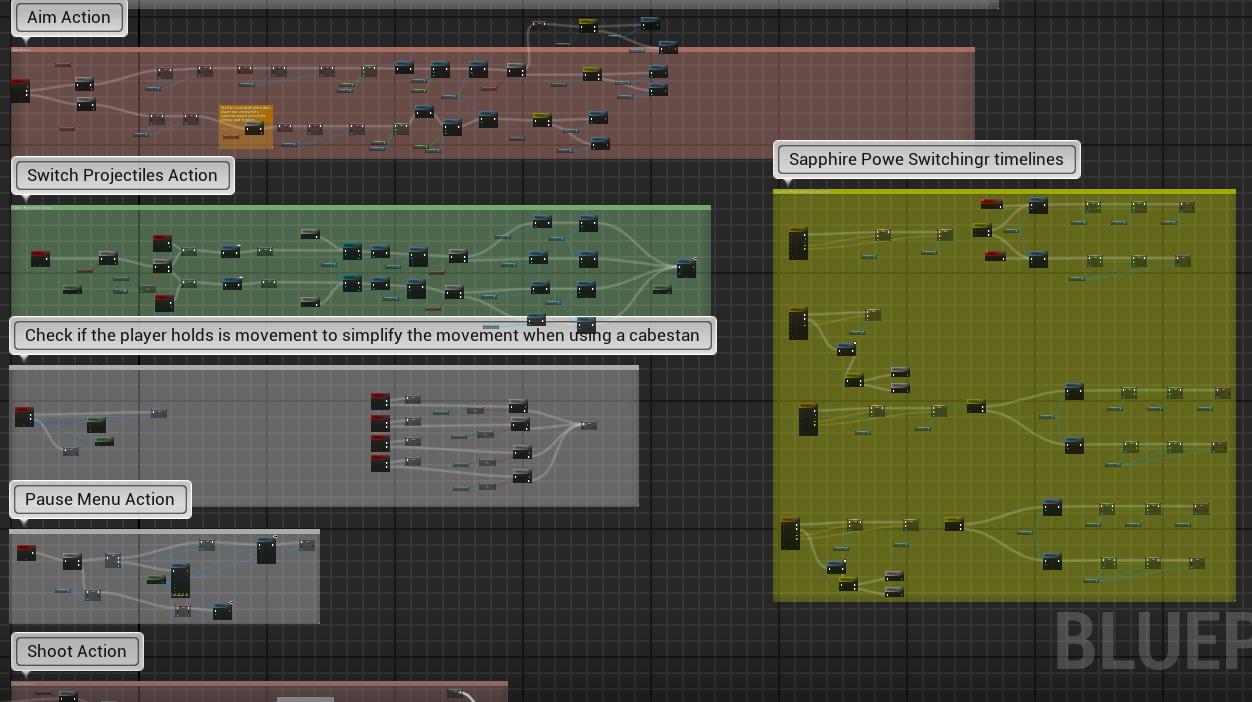1252x702 pixels.
Task: Click the lone red node at the left of the cabestan comment box
Action: point(24,417)
